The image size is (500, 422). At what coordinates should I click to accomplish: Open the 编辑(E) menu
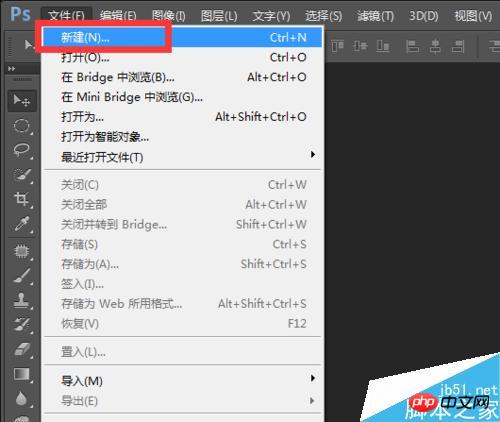tap(118, 16)
